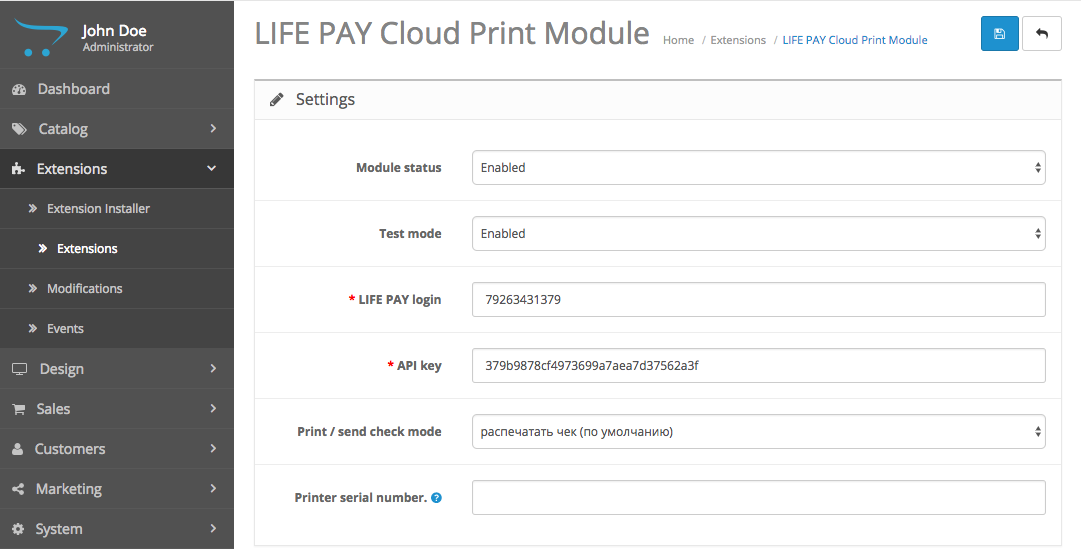This screenshot has width=1081, height=549.
Task: Expand the Marketing menu chevron
Action: pyautogui.click(x=213, y=488)
